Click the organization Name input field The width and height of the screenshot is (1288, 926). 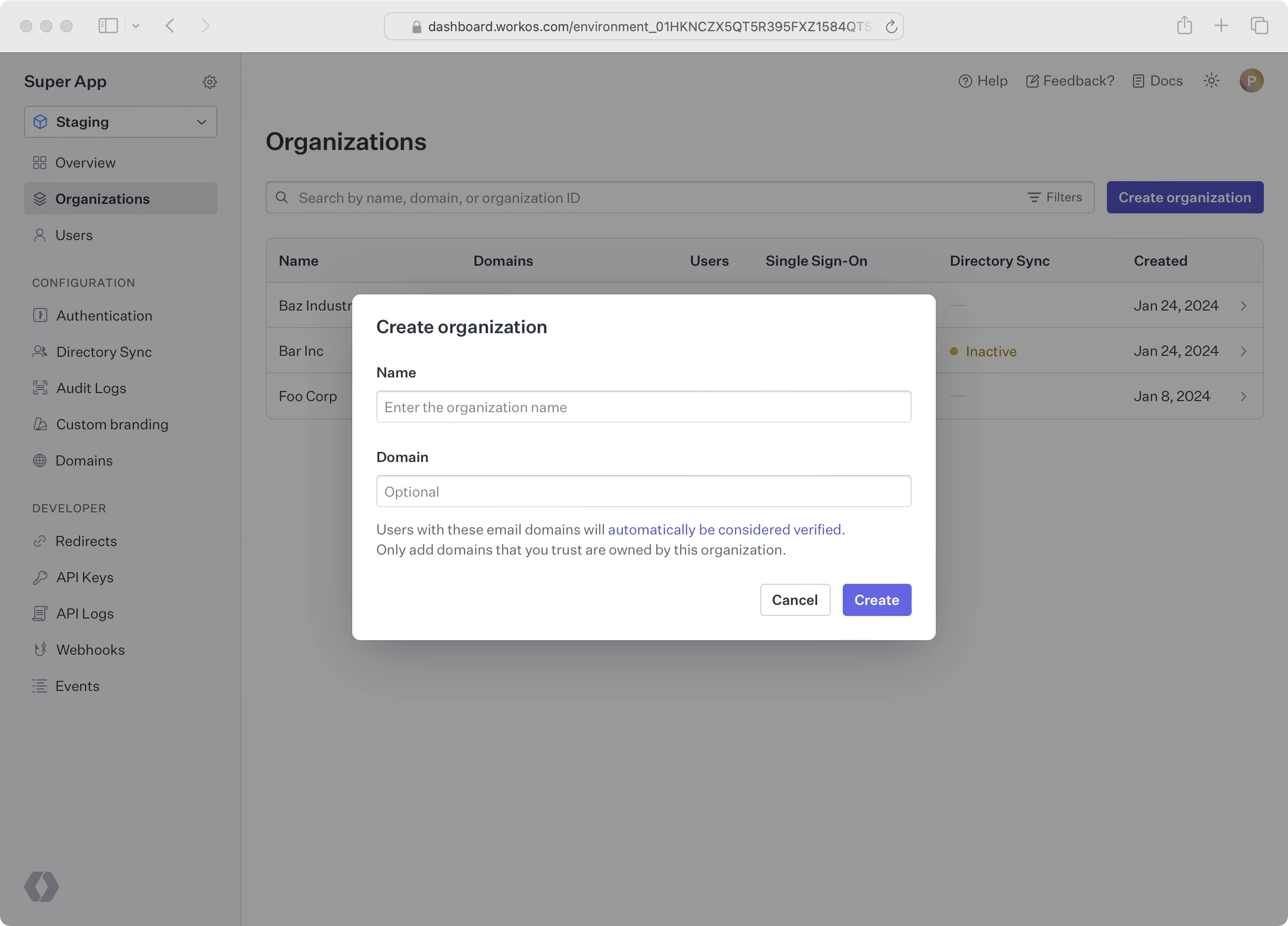[643, 407]
